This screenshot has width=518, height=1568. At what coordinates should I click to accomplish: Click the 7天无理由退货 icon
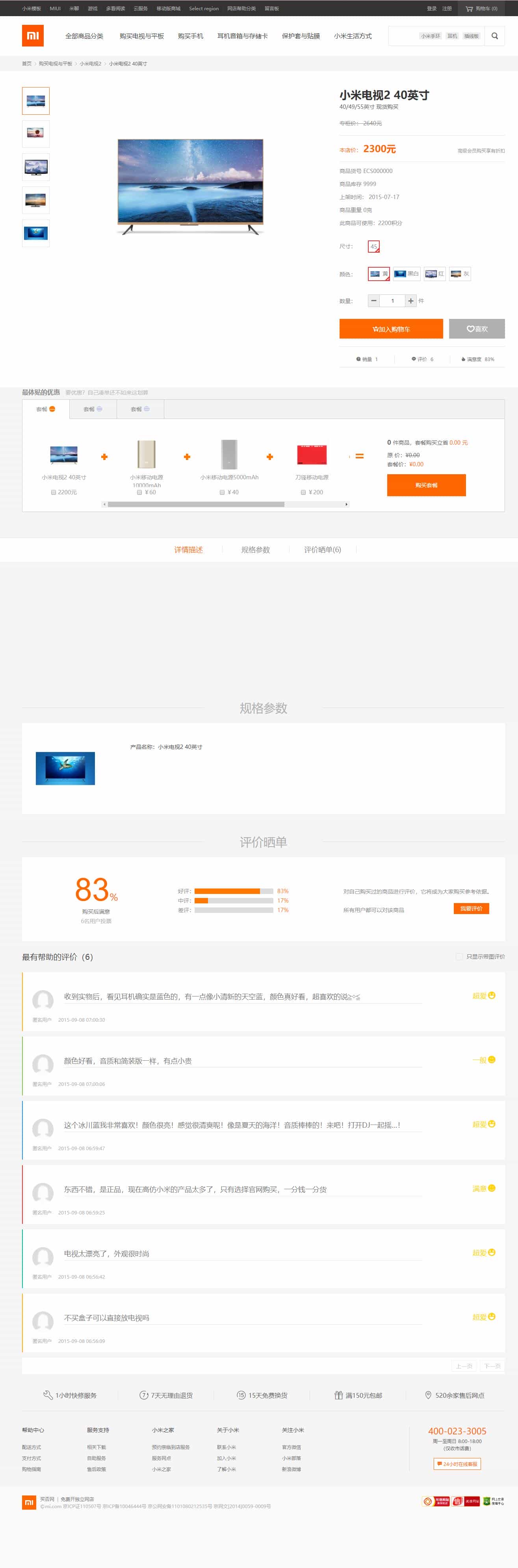coord(144,1395)
